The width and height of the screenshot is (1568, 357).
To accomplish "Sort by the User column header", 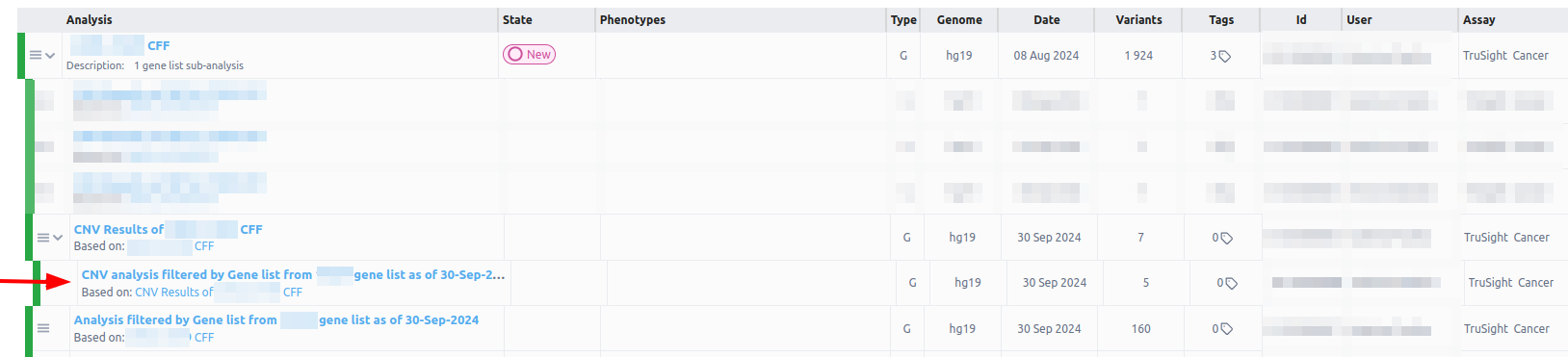I will [x=1359, y=19].
